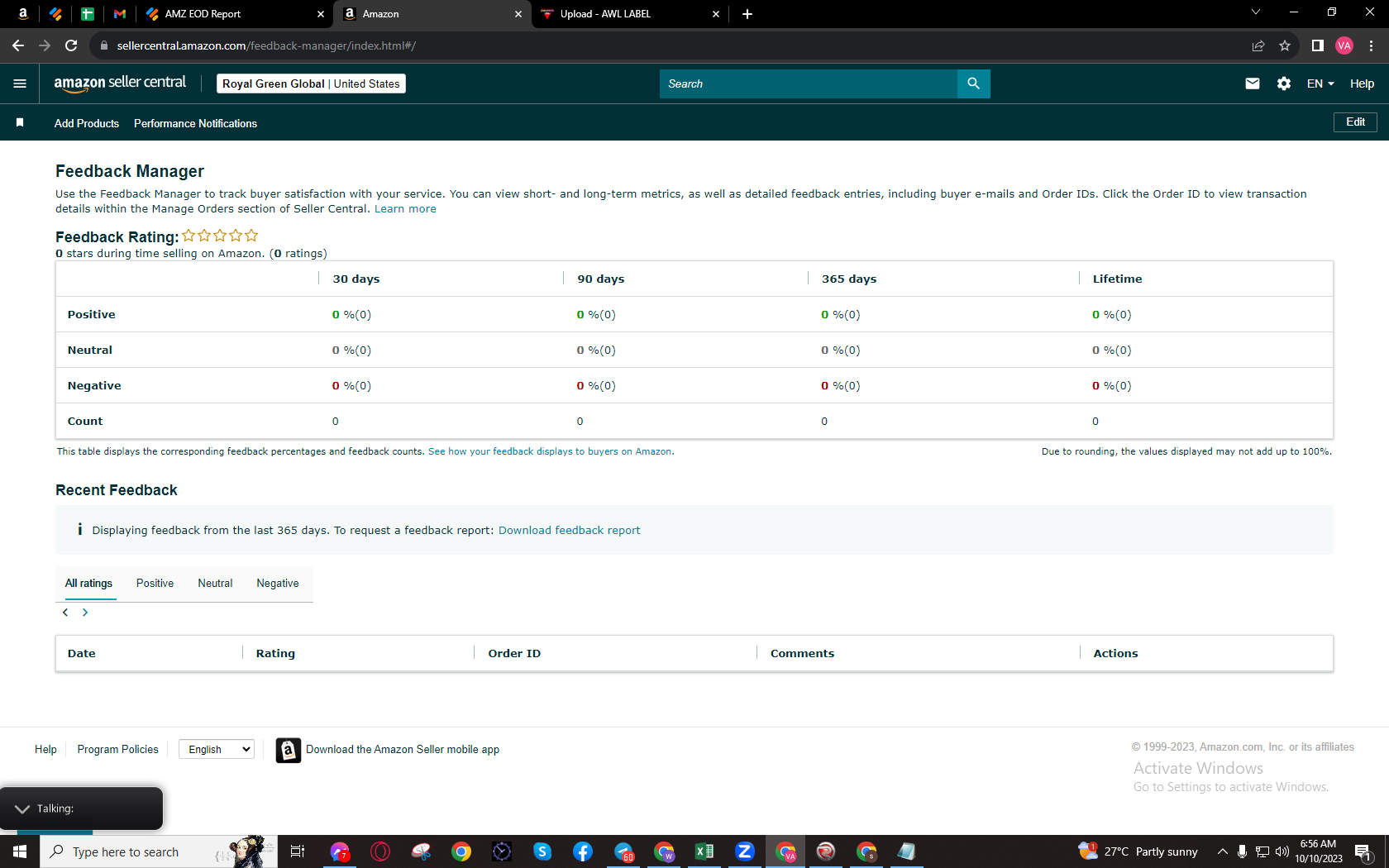Viewport: 1389px width, 868px height.
Task: Click the Date column header
Action: [x=82, y=653]
